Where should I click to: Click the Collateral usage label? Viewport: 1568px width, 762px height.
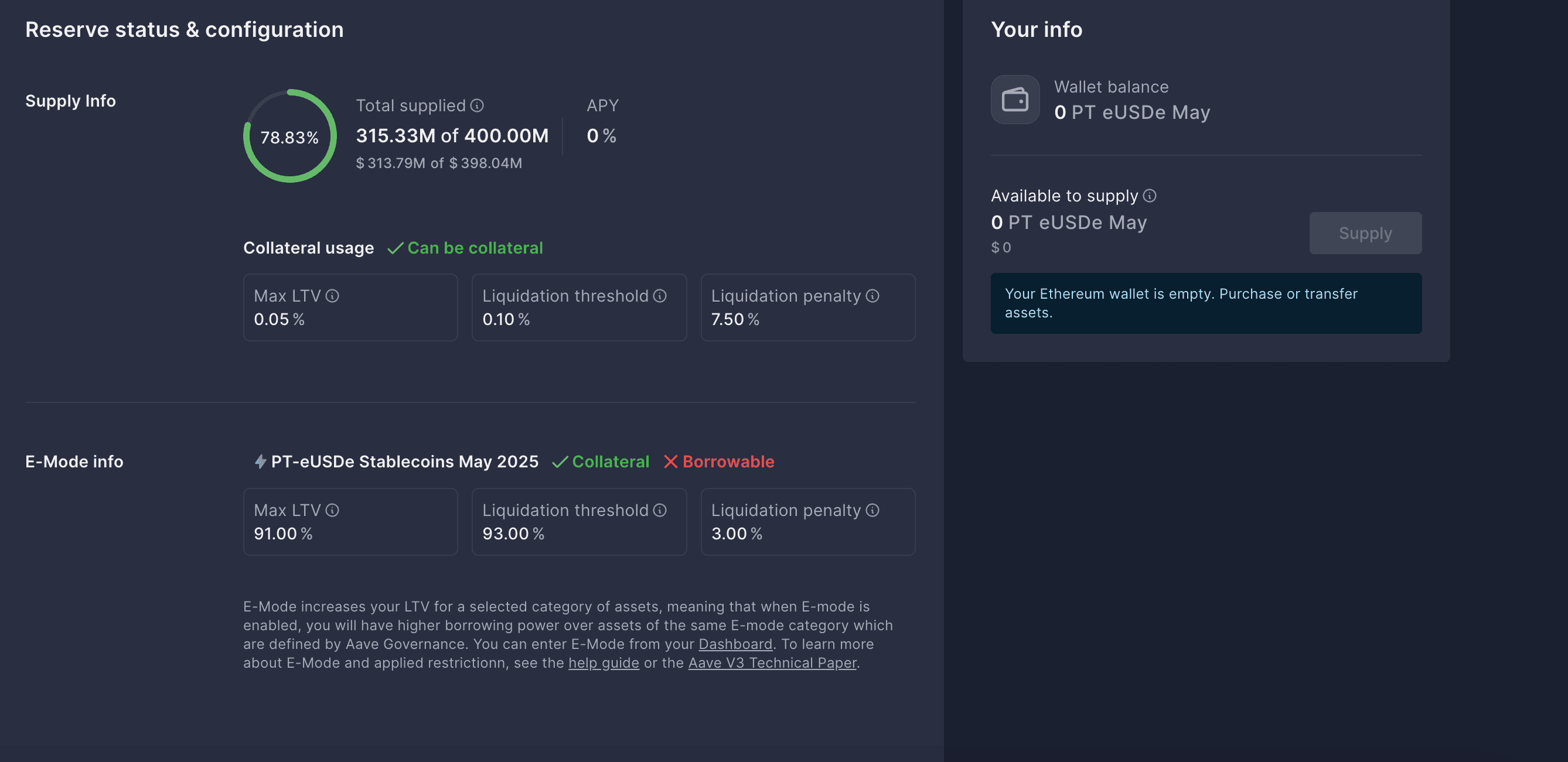(x=308, y=248)
